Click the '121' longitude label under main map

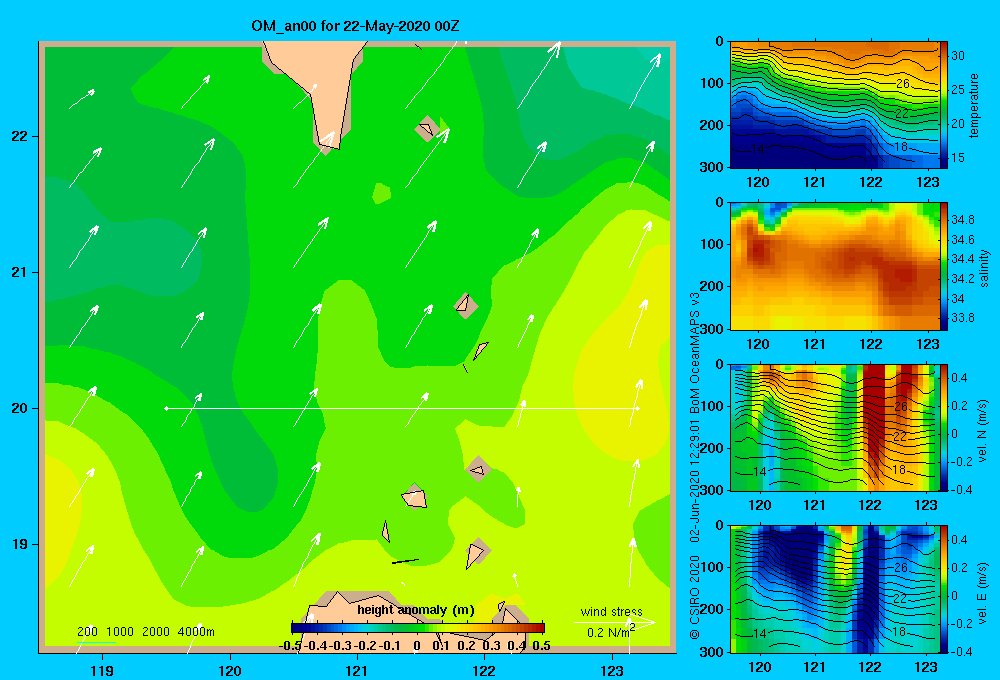pyautogui.click(x=357, y=670)
